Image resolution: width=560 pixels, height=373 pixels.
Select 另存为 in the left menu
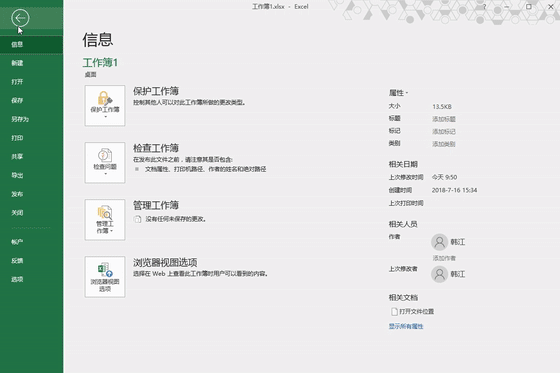coord(31,119)
